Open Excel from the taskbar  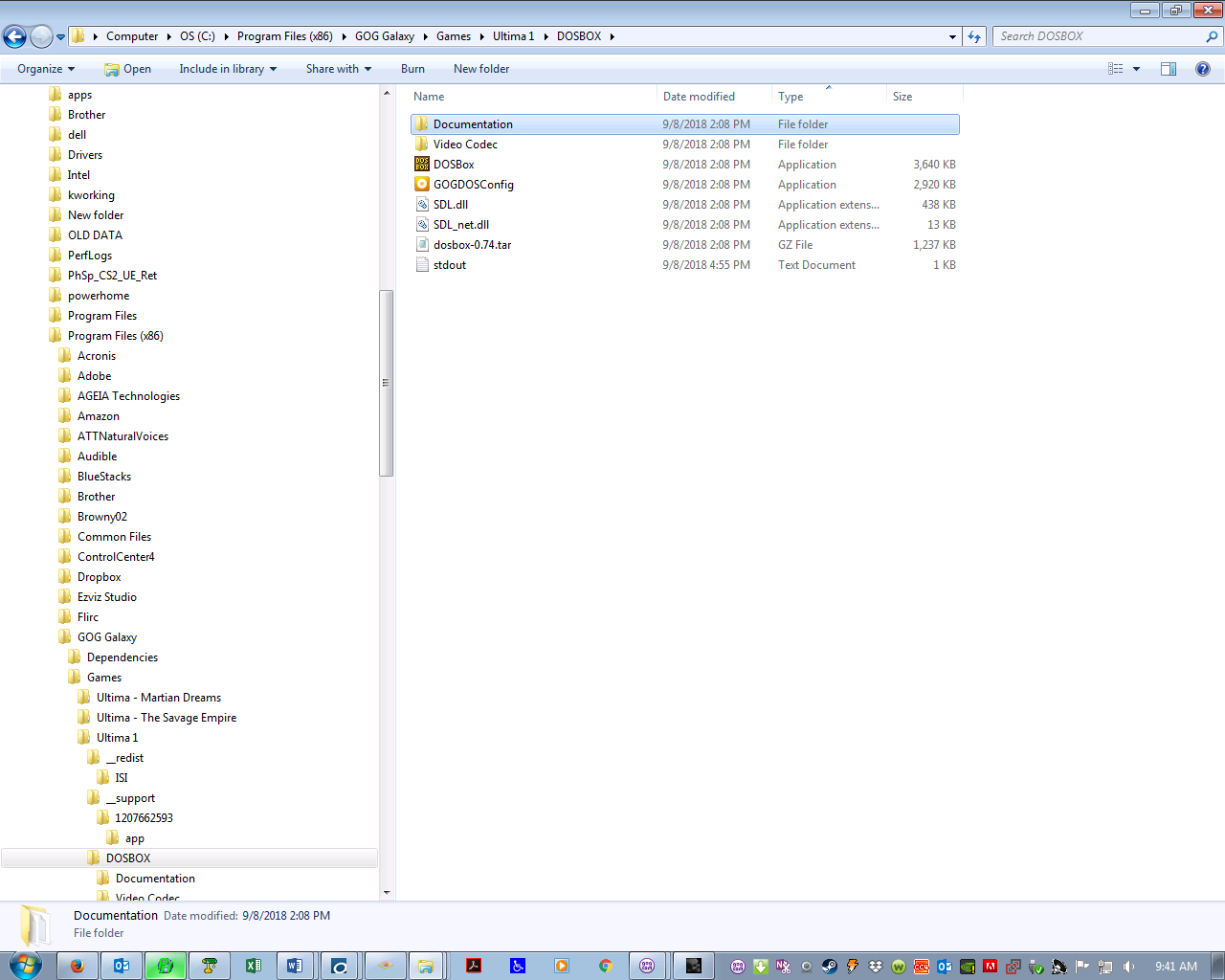254,966
